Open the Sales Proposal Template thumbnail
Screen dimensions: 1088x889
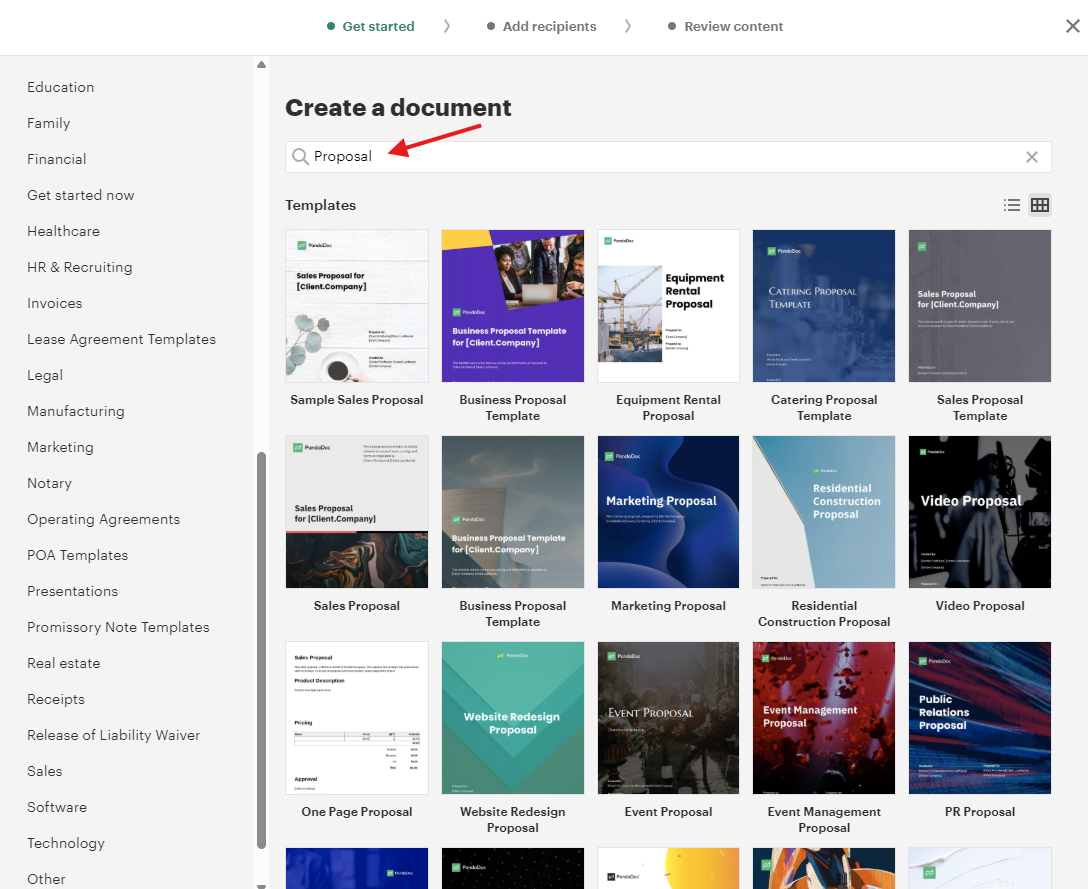point(980,306)
